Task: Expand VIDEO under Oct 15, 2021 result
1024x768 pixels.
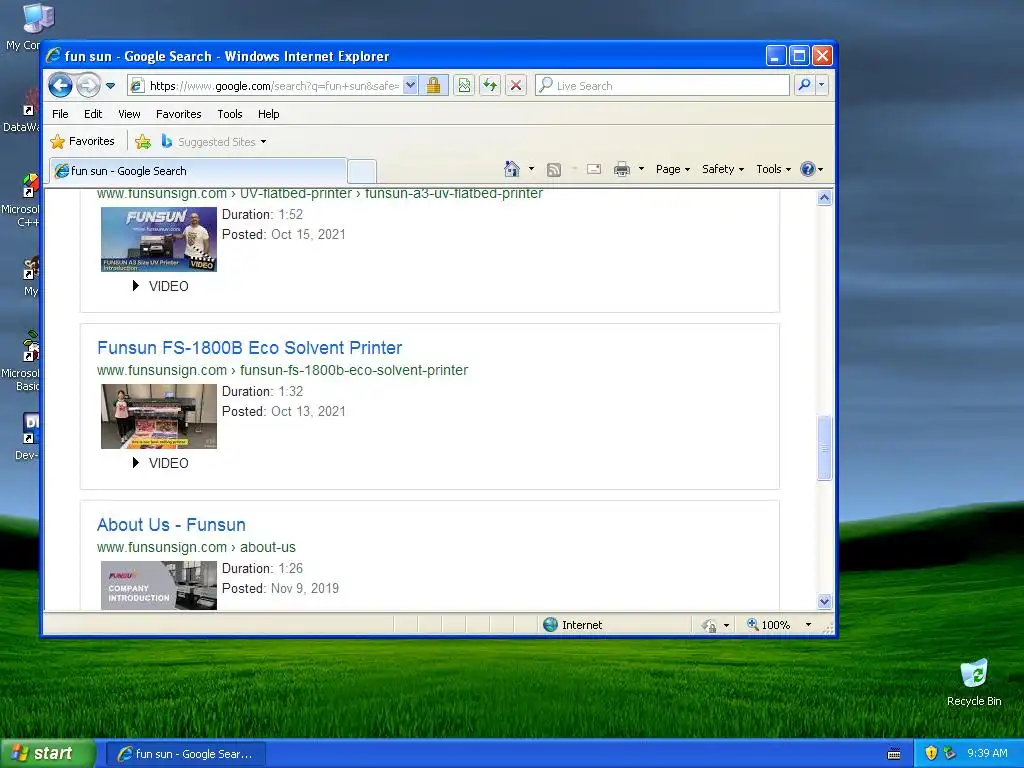Action: coord(161,286)
